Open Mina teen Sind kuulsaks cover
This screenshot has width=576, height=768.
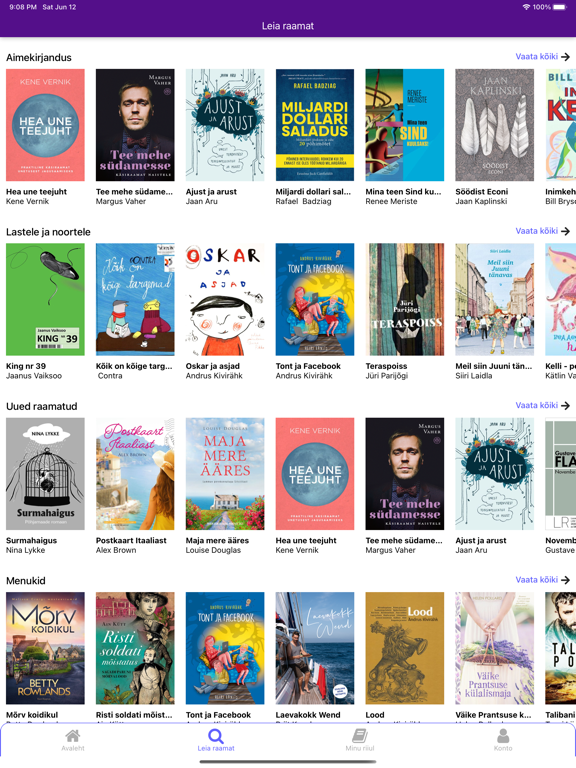pyautogui.click(x=405, y=125)
